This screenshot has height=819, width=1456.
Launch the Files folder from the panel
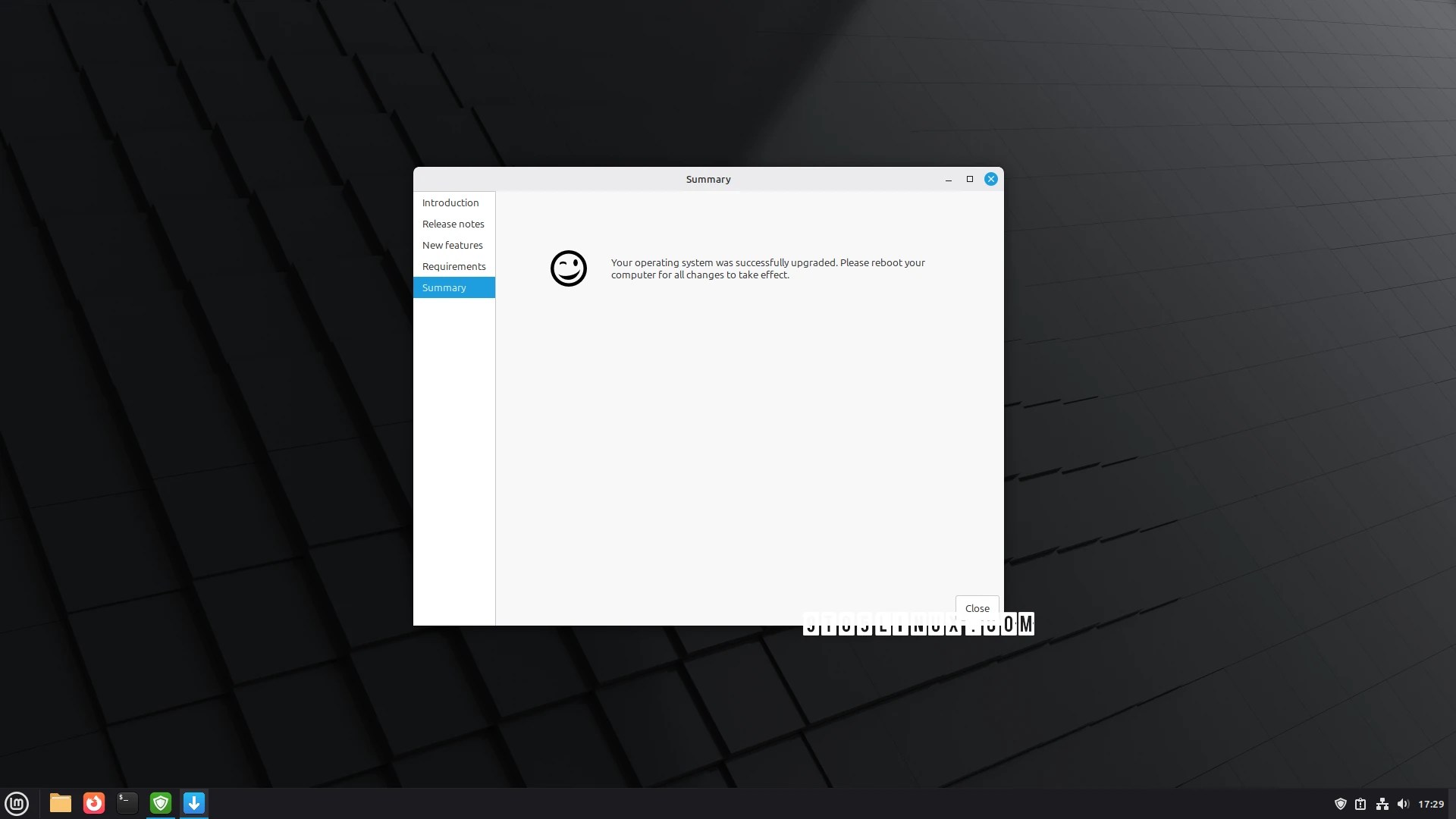click(x=61, y=803)
